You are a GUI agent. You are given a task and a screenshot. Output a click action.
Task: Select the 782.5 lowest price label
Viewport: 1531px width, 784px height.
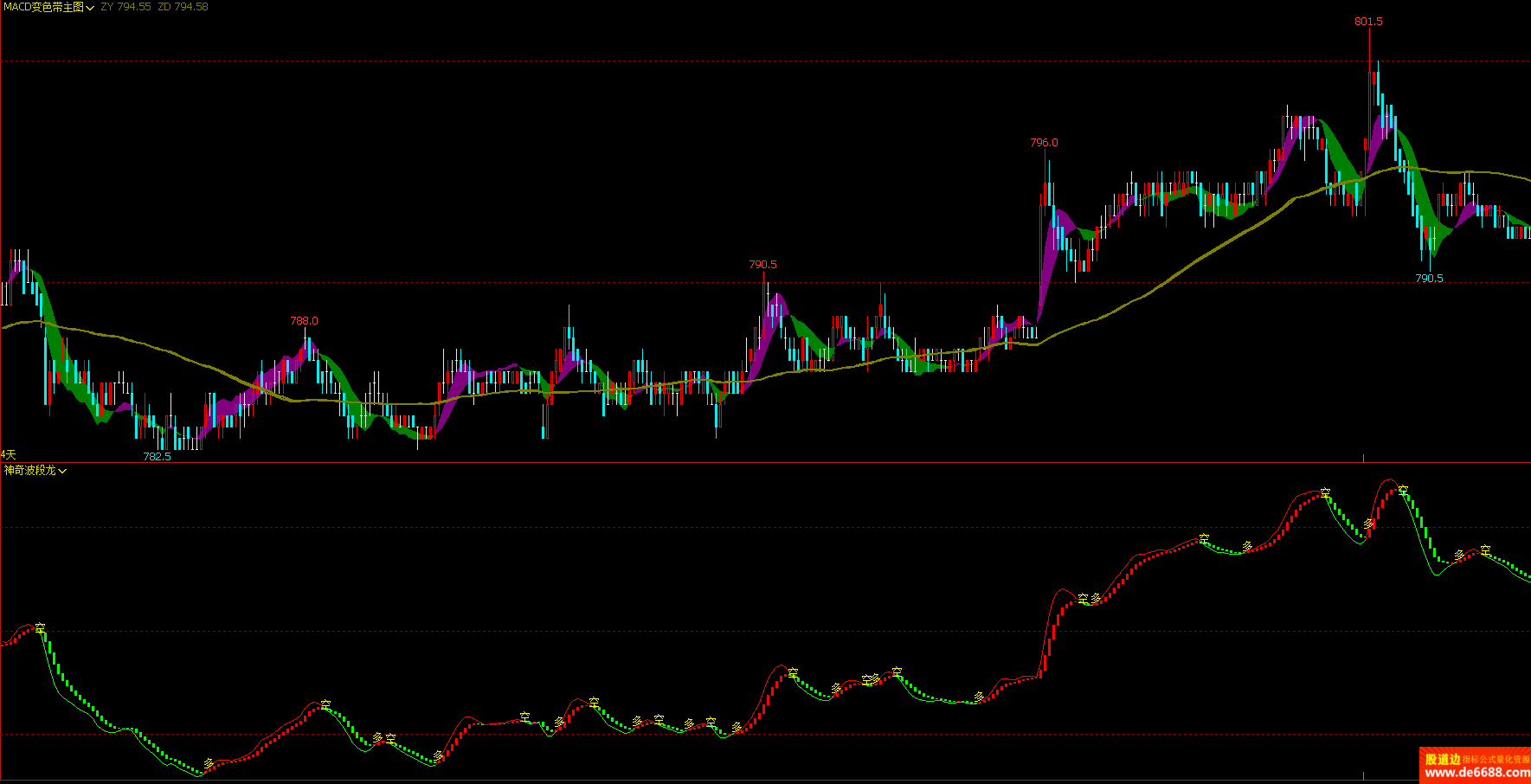(x=157, y=457)
